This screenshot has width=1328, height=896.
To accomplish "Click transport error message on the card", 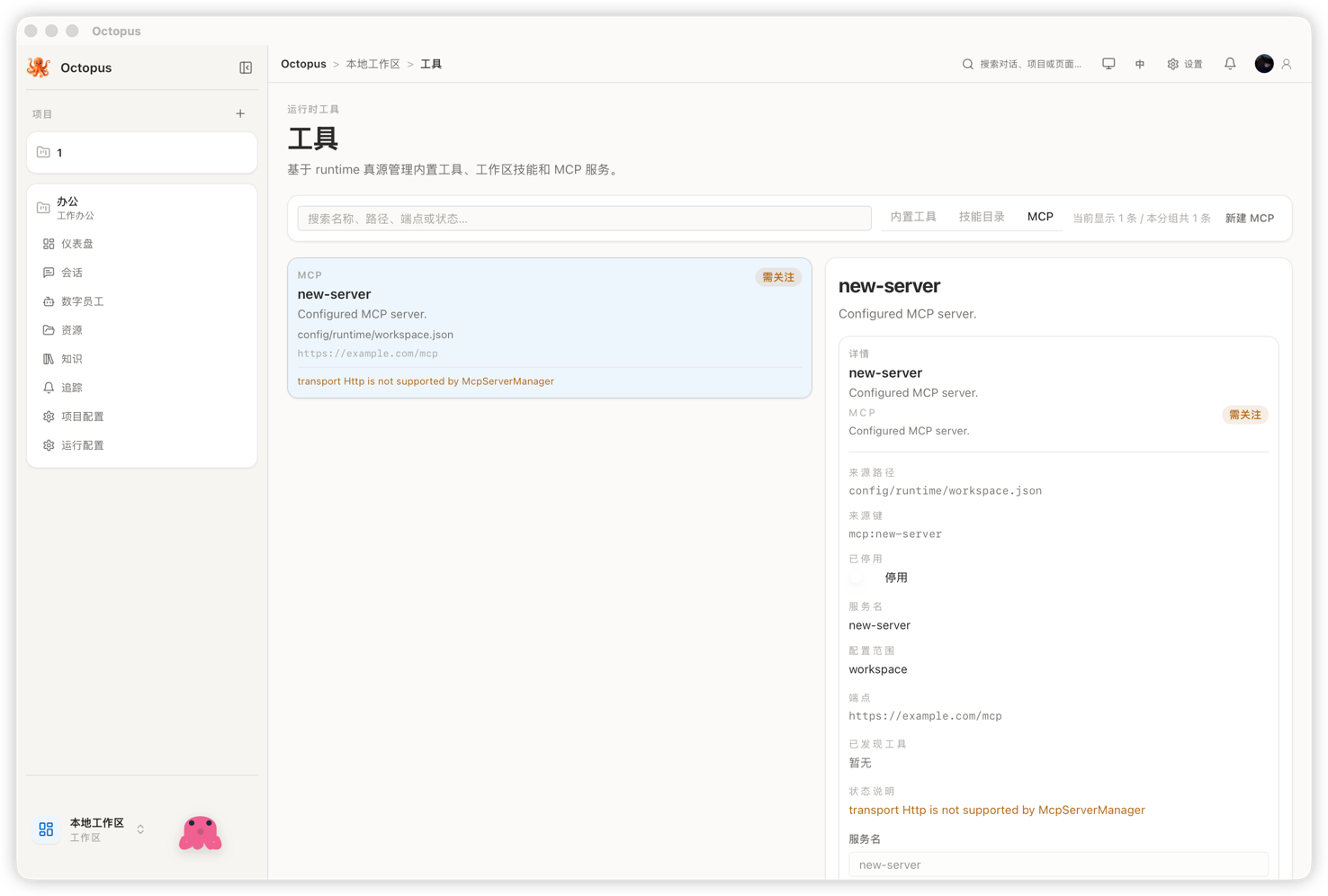I will point(426,381).
